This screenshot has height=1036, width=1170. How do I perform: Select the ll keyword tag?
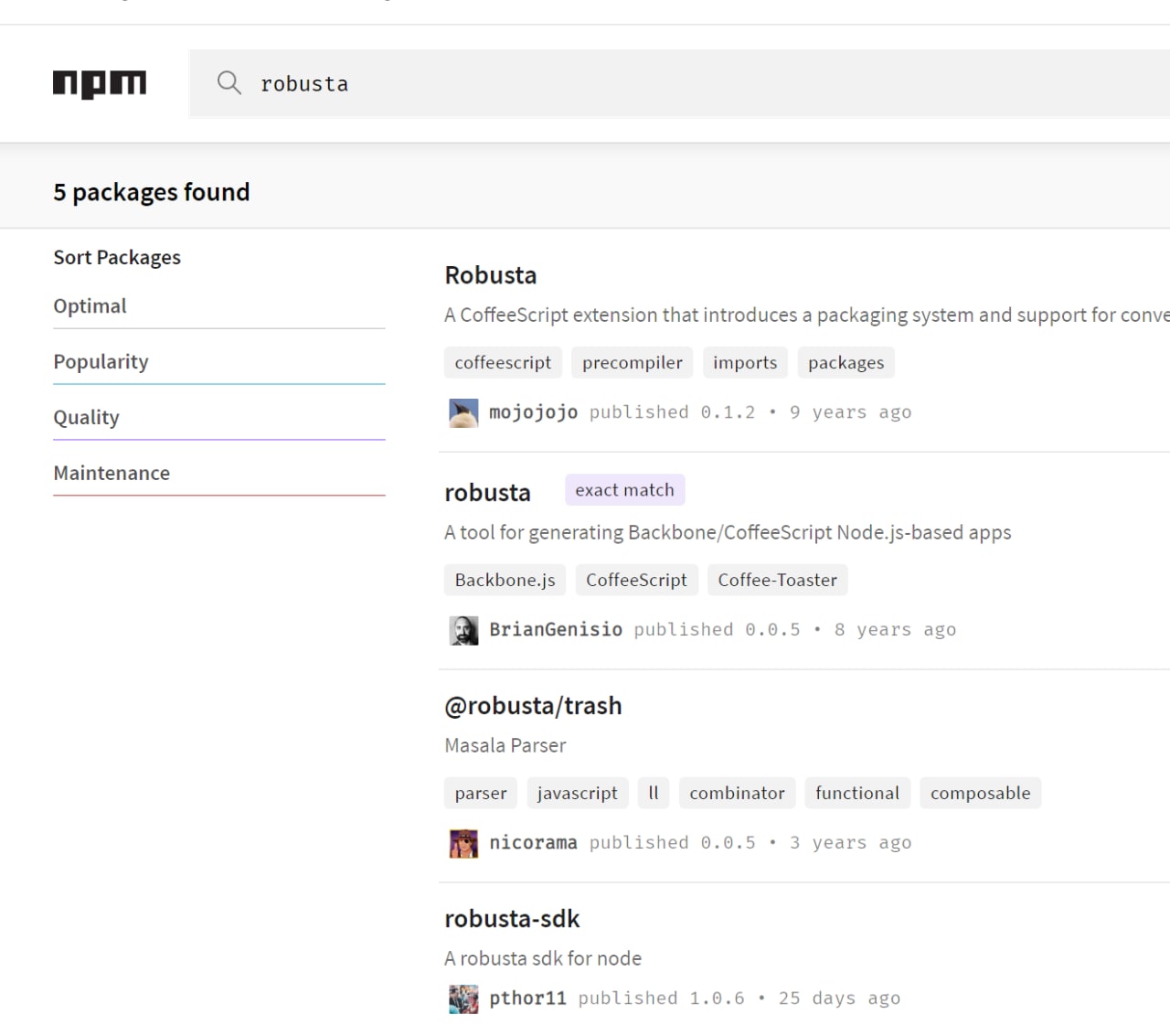pos(654,794)
